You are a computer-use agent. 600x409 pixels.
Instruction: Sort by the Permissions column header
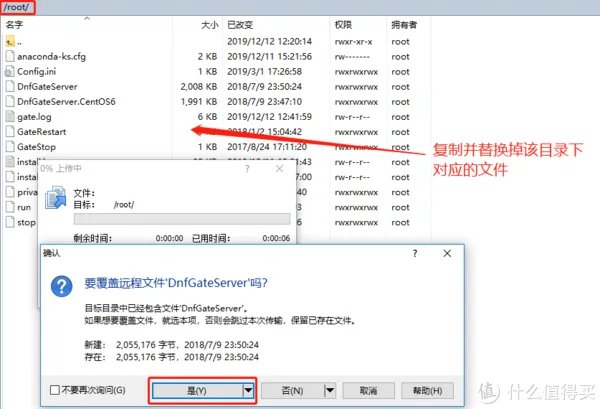point(343,25)
